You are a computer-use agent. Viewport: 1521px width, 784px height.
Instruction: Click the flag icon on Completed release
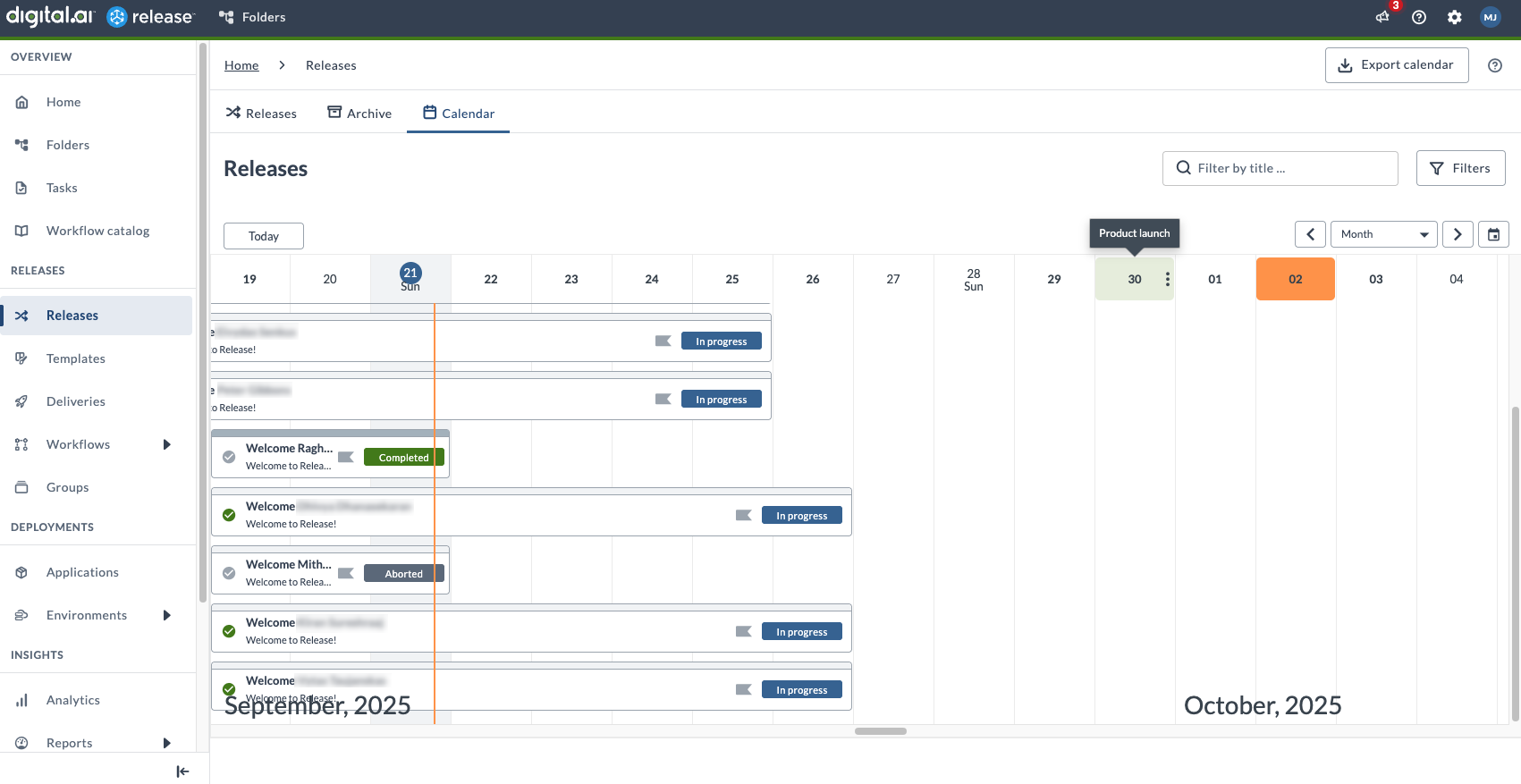pyautogui.click(x=346, y=457)
